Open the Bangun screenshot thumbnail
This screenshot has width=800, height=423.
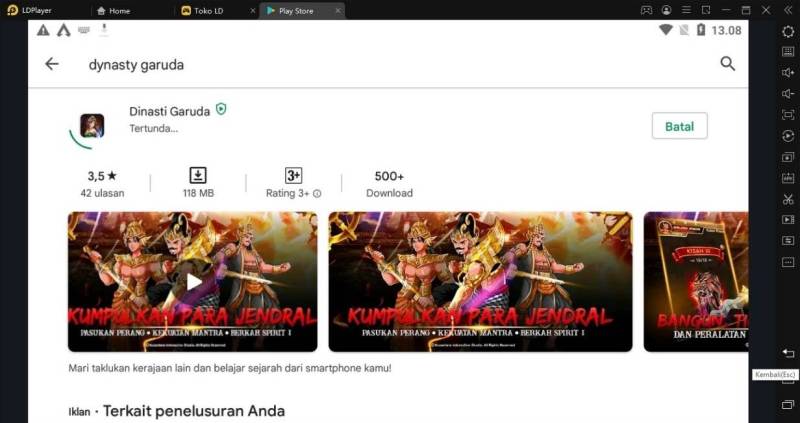[696, 282]
